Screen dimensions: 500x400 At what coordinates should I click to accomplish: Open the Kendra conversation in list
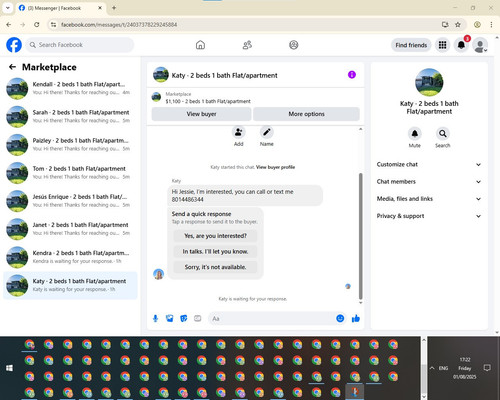click(x=70, y=257)
